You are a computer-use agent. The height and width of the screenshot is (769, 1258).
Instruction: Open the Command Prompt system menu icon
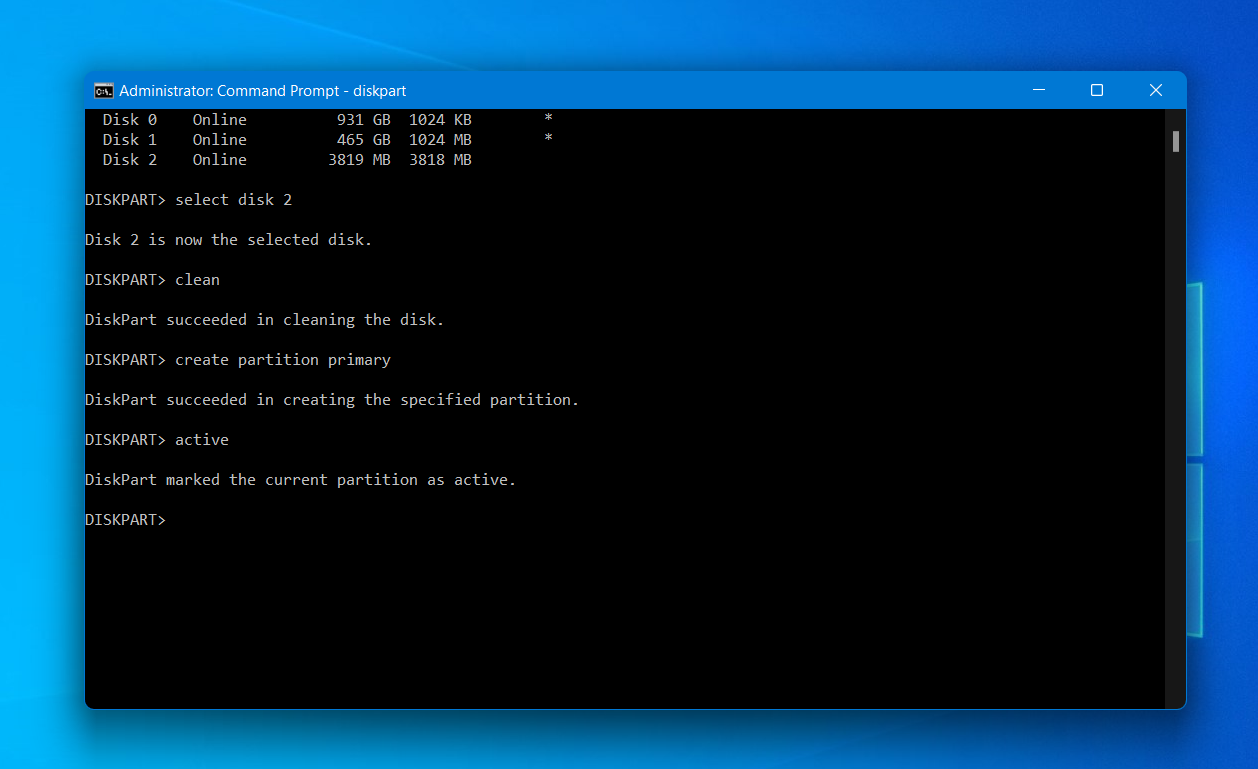[x=103, y=91]
